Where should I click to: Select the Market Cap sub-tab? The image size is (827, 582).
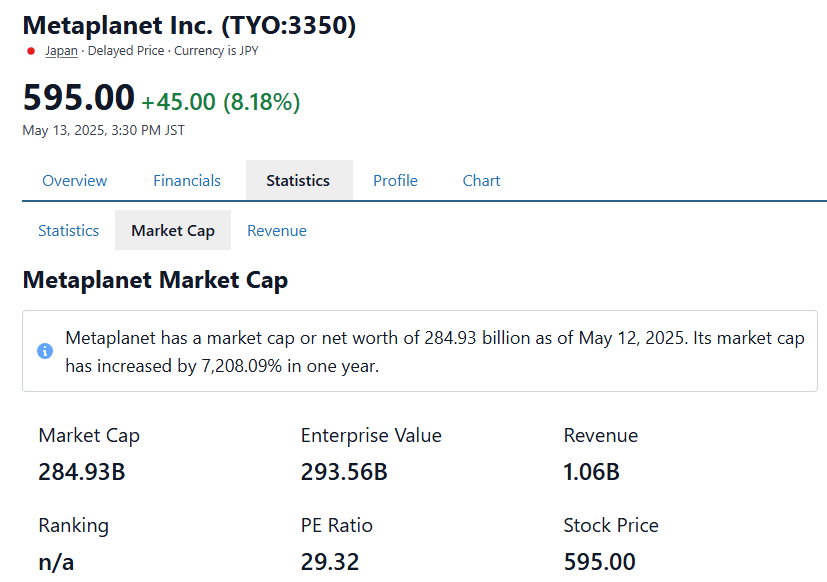[x=172, y=230]
